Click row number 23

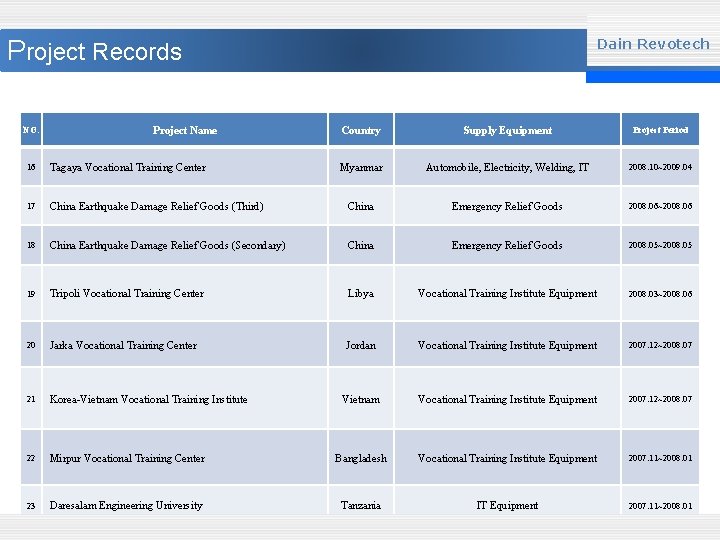(31, 506)
